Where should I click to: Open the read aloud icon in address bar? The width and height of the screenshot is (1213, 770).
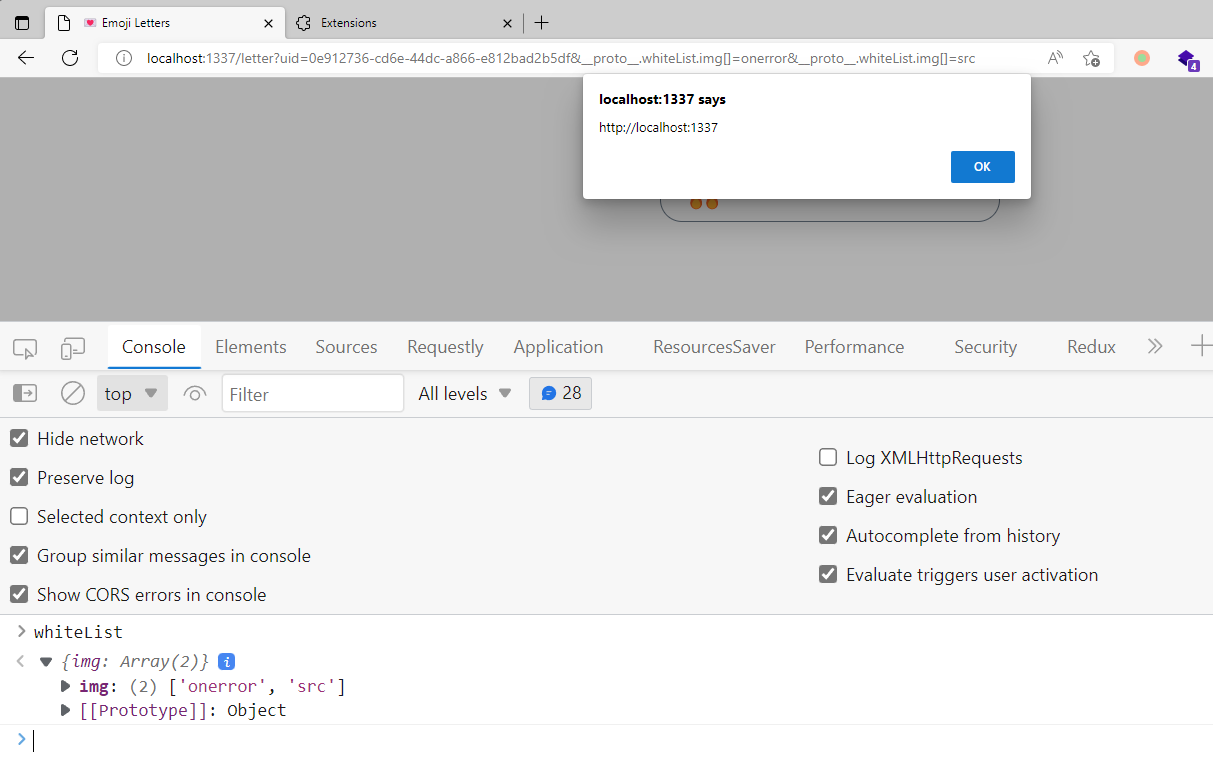[1055, 58]
